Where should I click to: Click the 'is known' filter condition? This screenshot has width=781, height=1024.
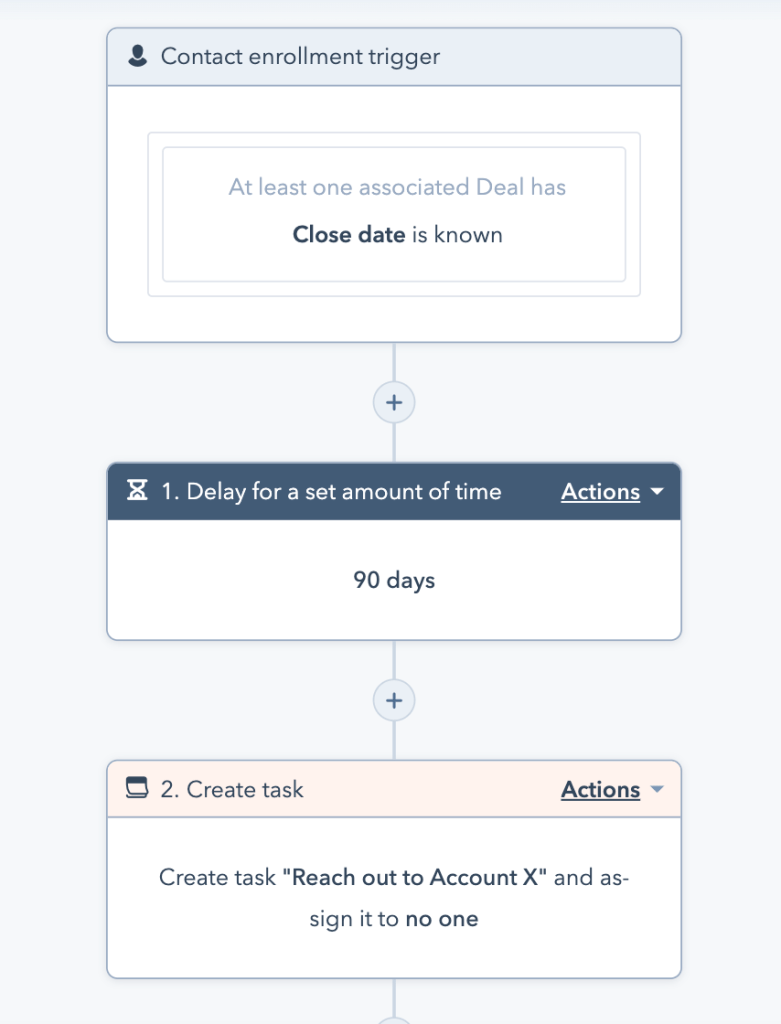click(457, 235)
